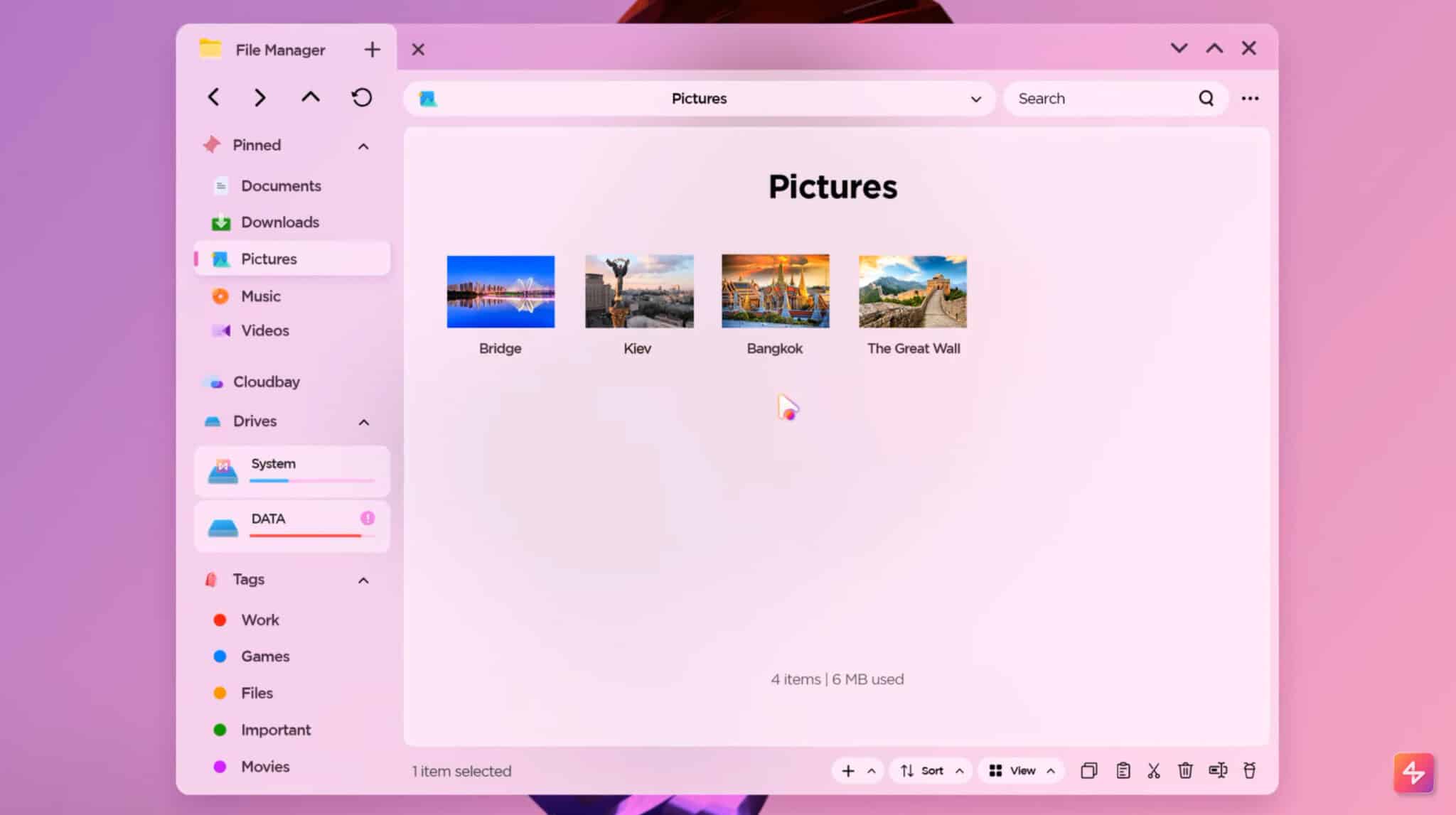
Task: Open the three-dots more options icon
Action: (x=1250, y=98)
